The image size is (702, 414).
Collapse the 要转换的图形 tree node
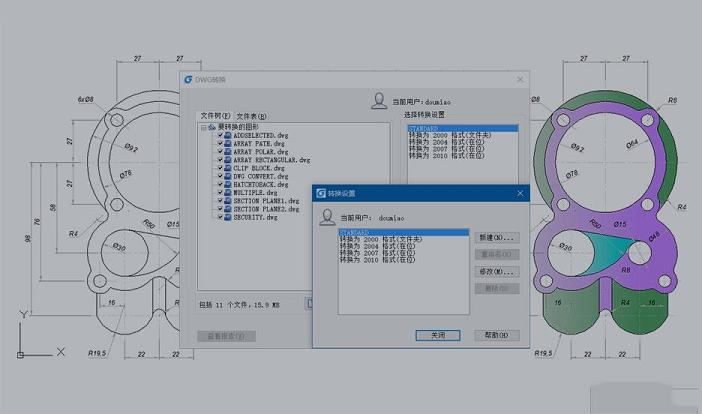coord(203,127)
